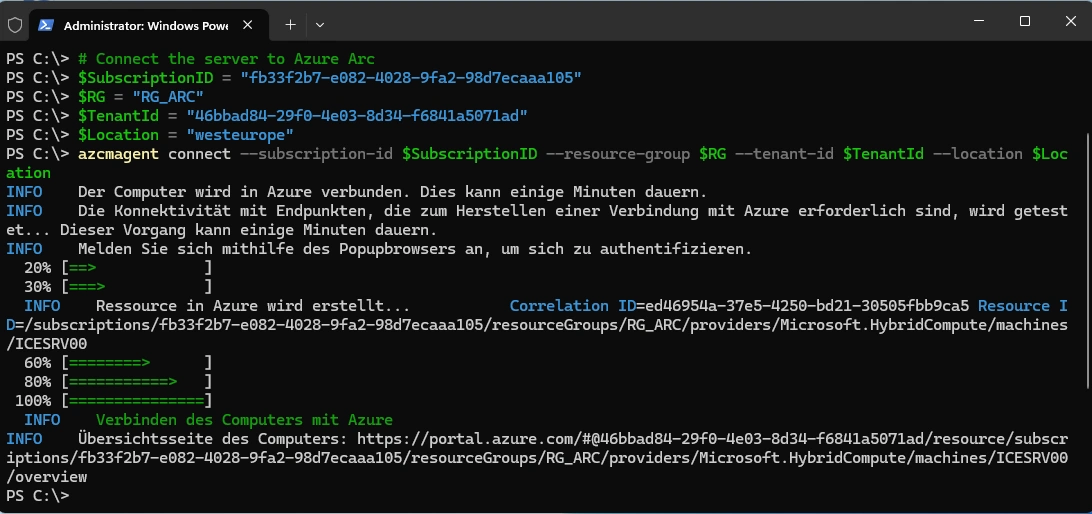The width and height of the screenshot is (1092, 514).
Task: Click 'Ressource in Azure wird erstellt...' text
Action: point(252,305)
